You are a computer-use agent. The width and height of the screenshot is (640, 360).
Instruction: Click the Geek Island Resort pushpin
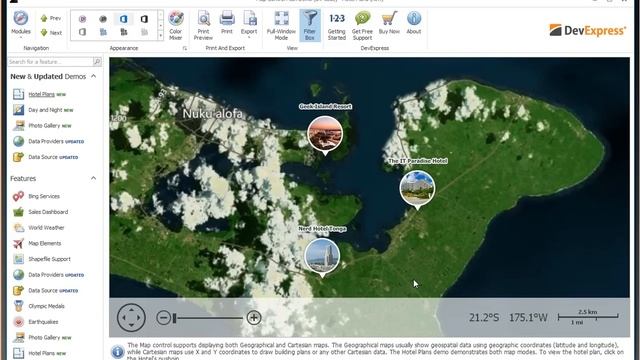[x=325, y=134]
